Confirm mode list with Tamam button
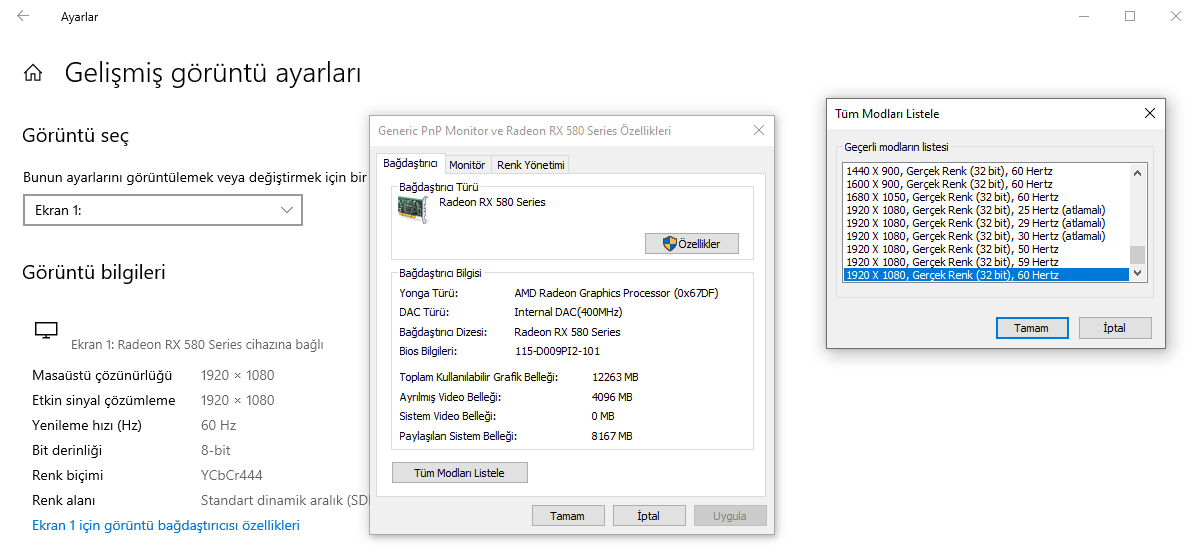Screen dimensions: 1198x545 click(x=1032, y=328)
